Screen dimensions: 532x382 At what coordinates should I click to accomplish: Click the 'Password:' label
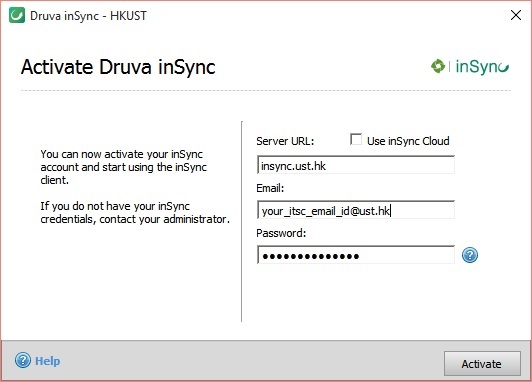click(x=281, y=233)
